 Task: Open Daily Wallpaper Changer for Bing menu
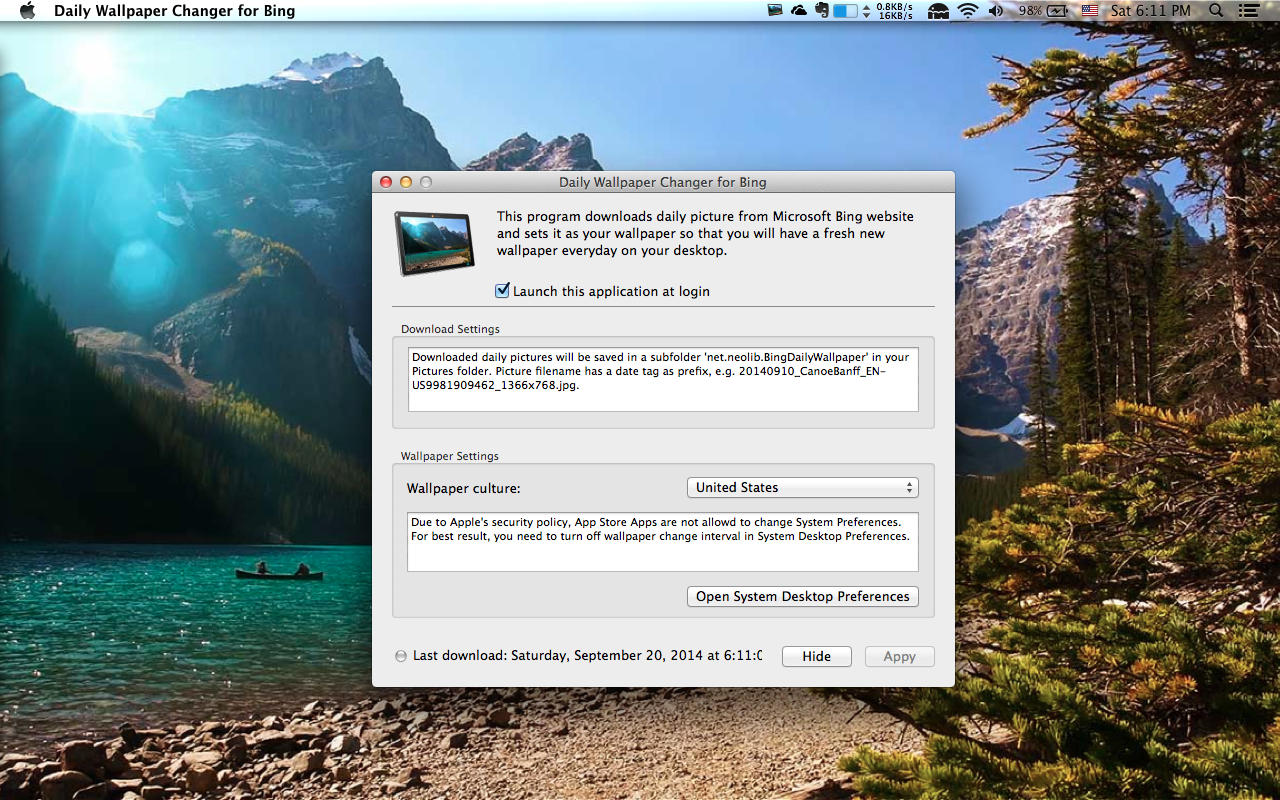coord(174,11)
